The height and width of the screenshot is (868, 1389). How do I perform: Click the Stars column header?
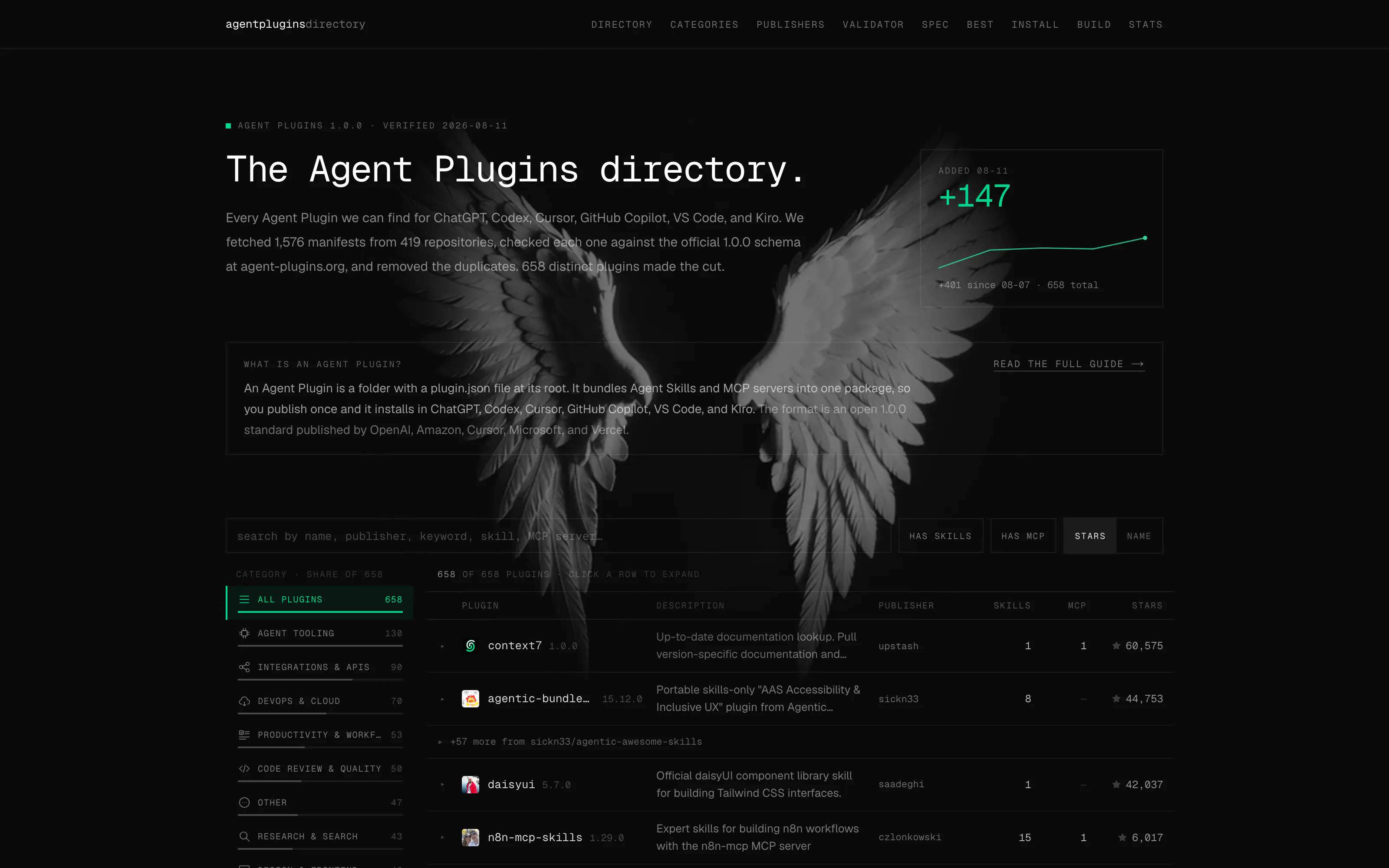pos(1147,606)
